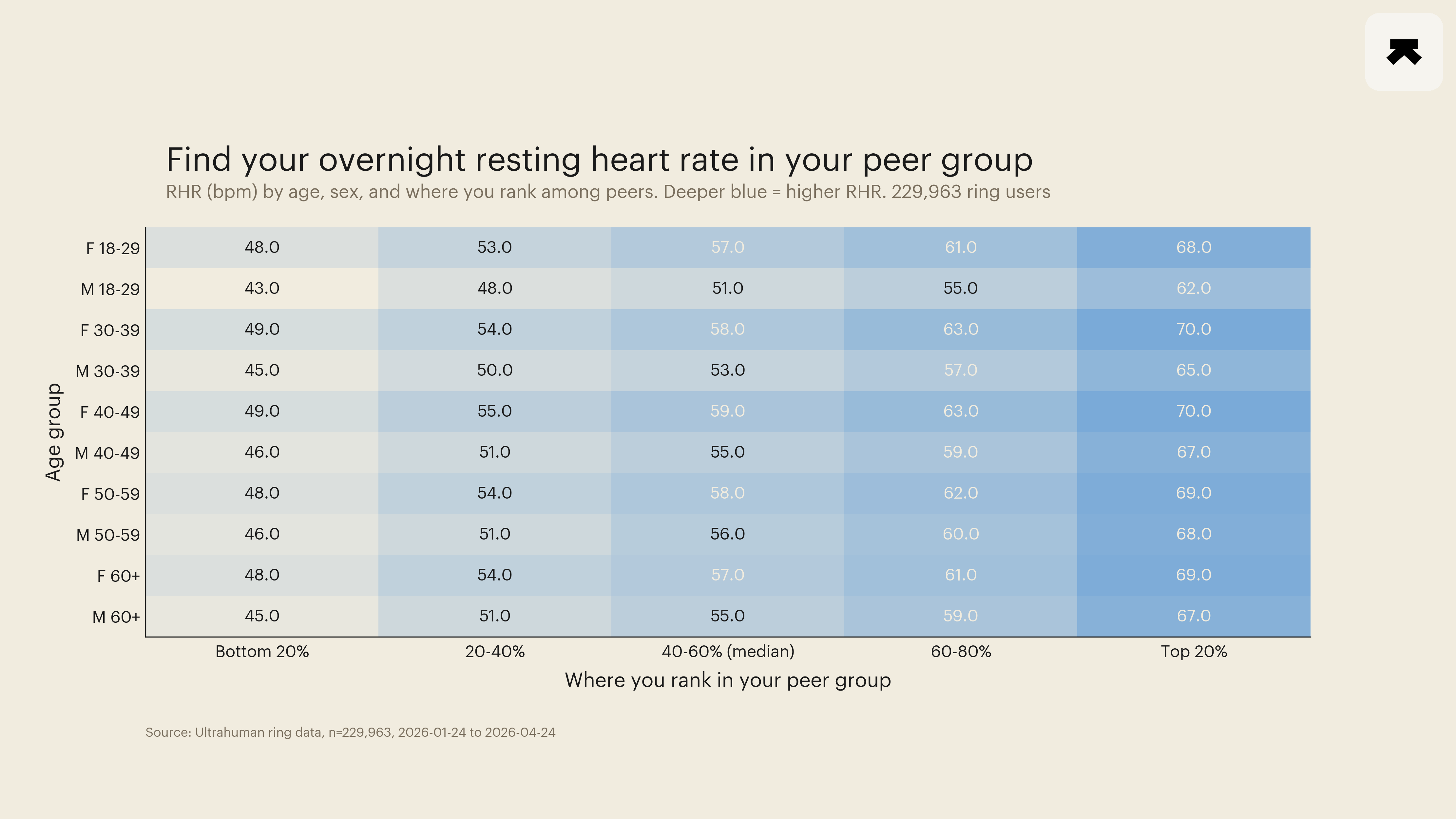This screenshot has width=1456, height=819.
Task: Select the RHR subtitle description text
Action: pyautogui.click(x=608, y=192)
